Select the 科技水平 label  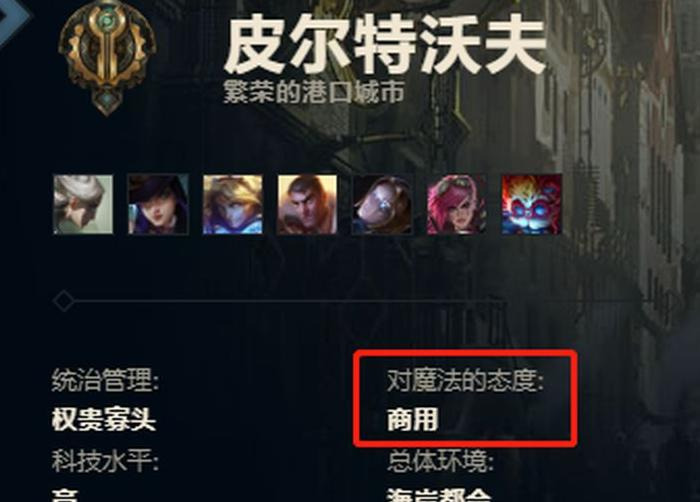click(105, 460)
